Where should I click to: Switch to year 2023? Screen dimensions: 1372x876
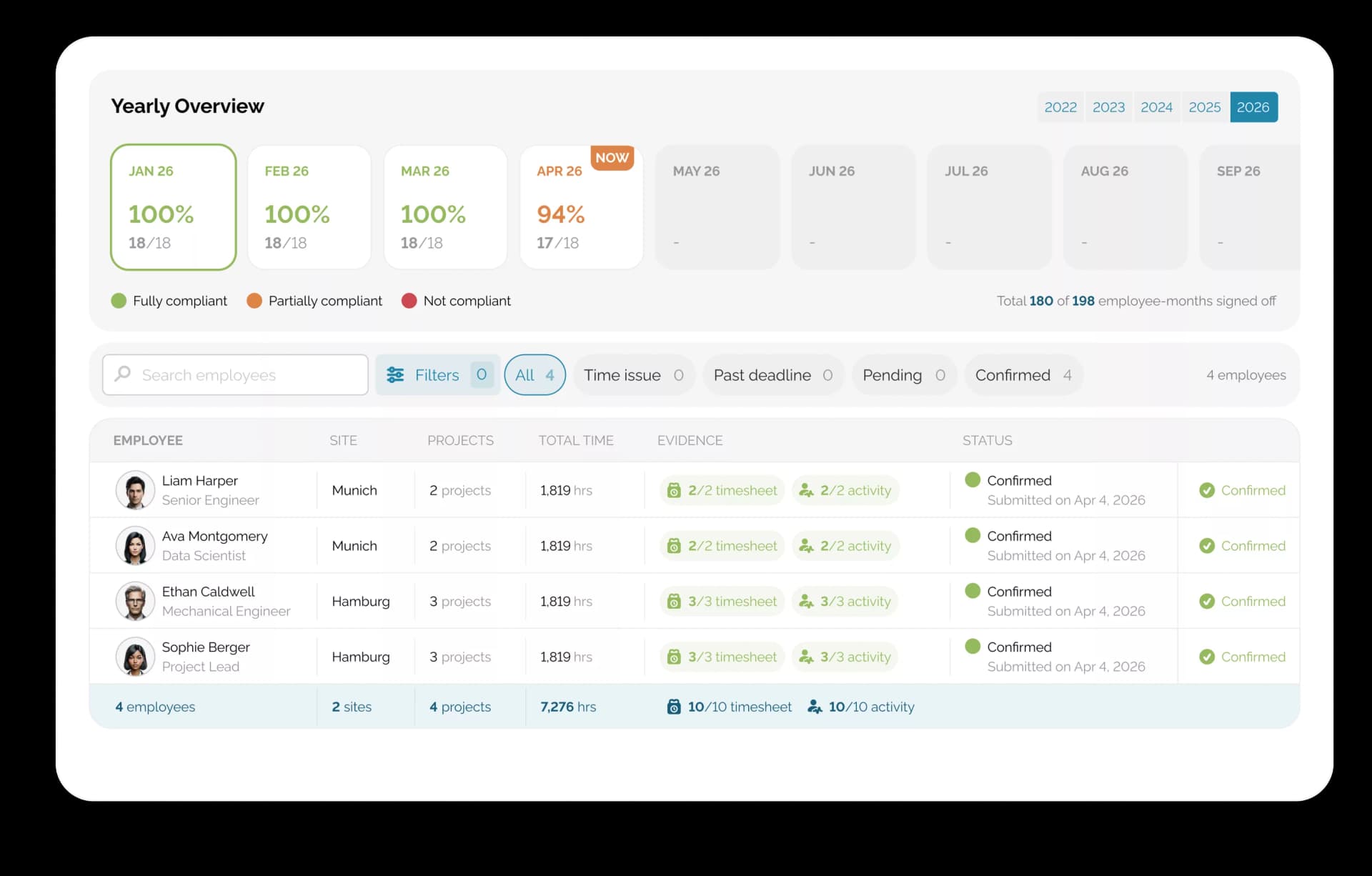[x=1108, y=107]
